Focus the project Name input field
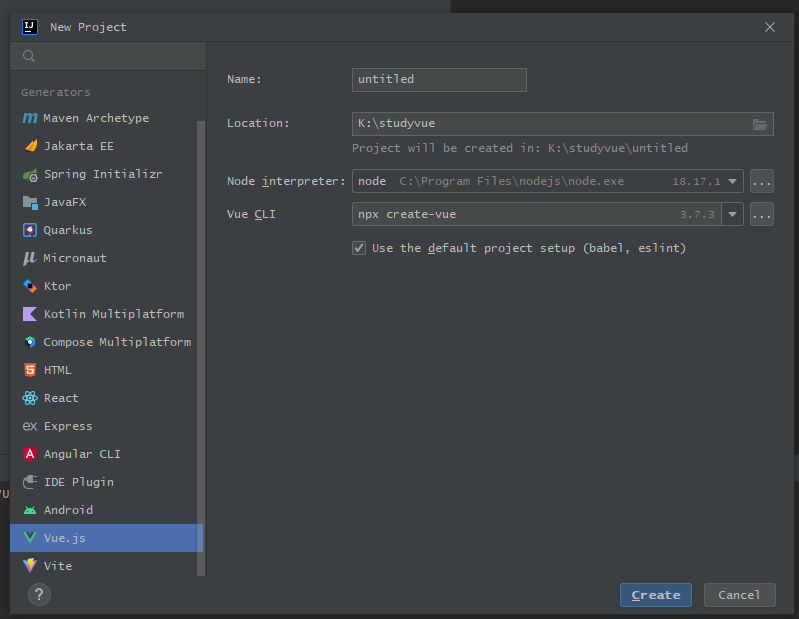The height and width of the screenshot is (619, 799). coord(439,80)
